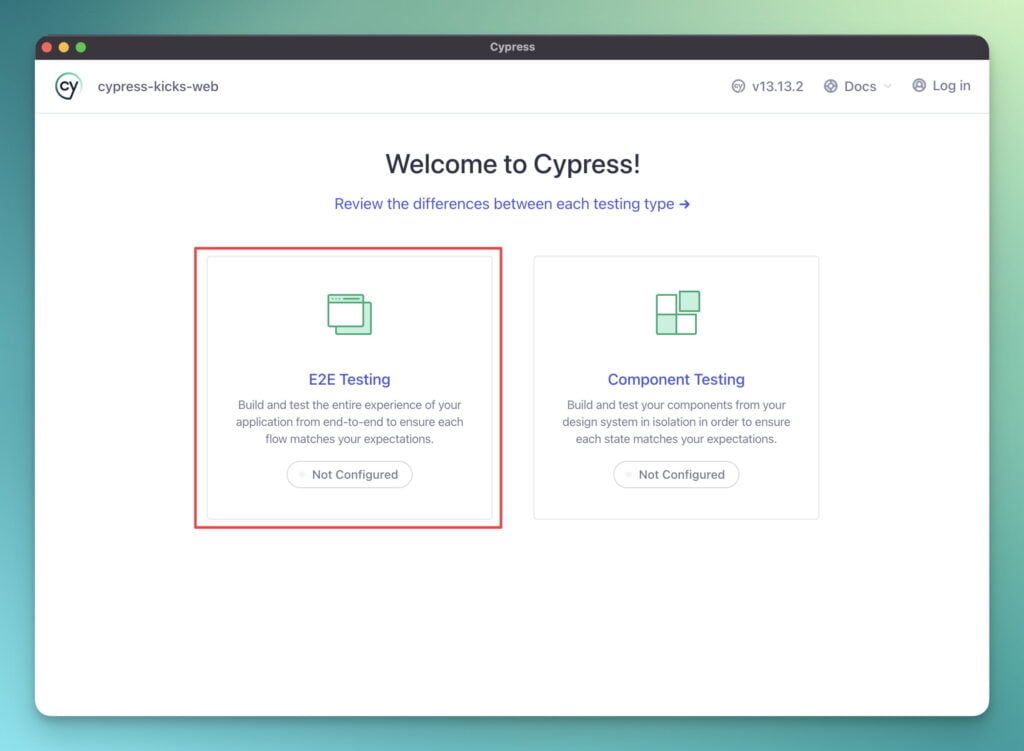Click the E2E Testing description text
1024x751 pixels.
tap(349, 422)
